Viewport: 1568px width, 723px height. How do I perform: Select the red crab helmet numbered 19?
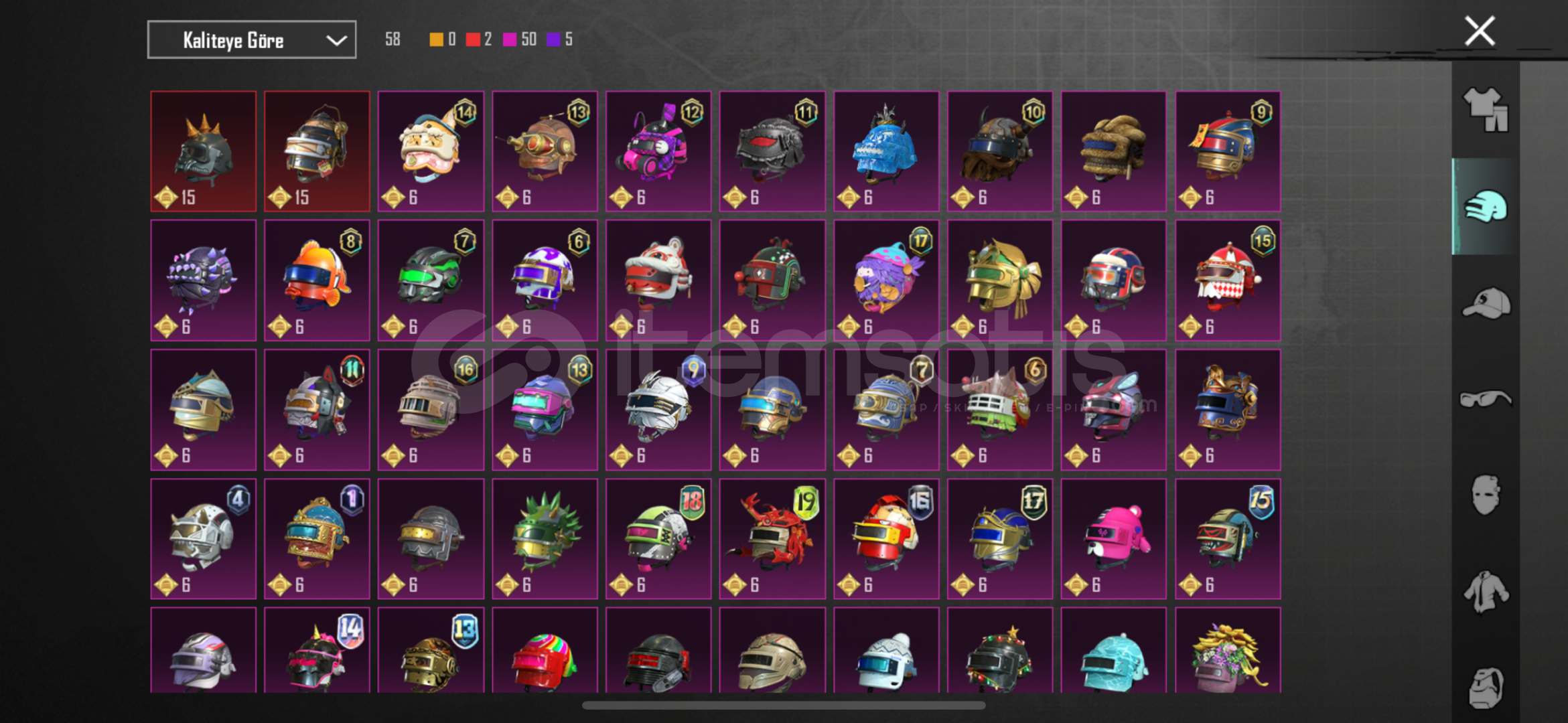(772, 539)
